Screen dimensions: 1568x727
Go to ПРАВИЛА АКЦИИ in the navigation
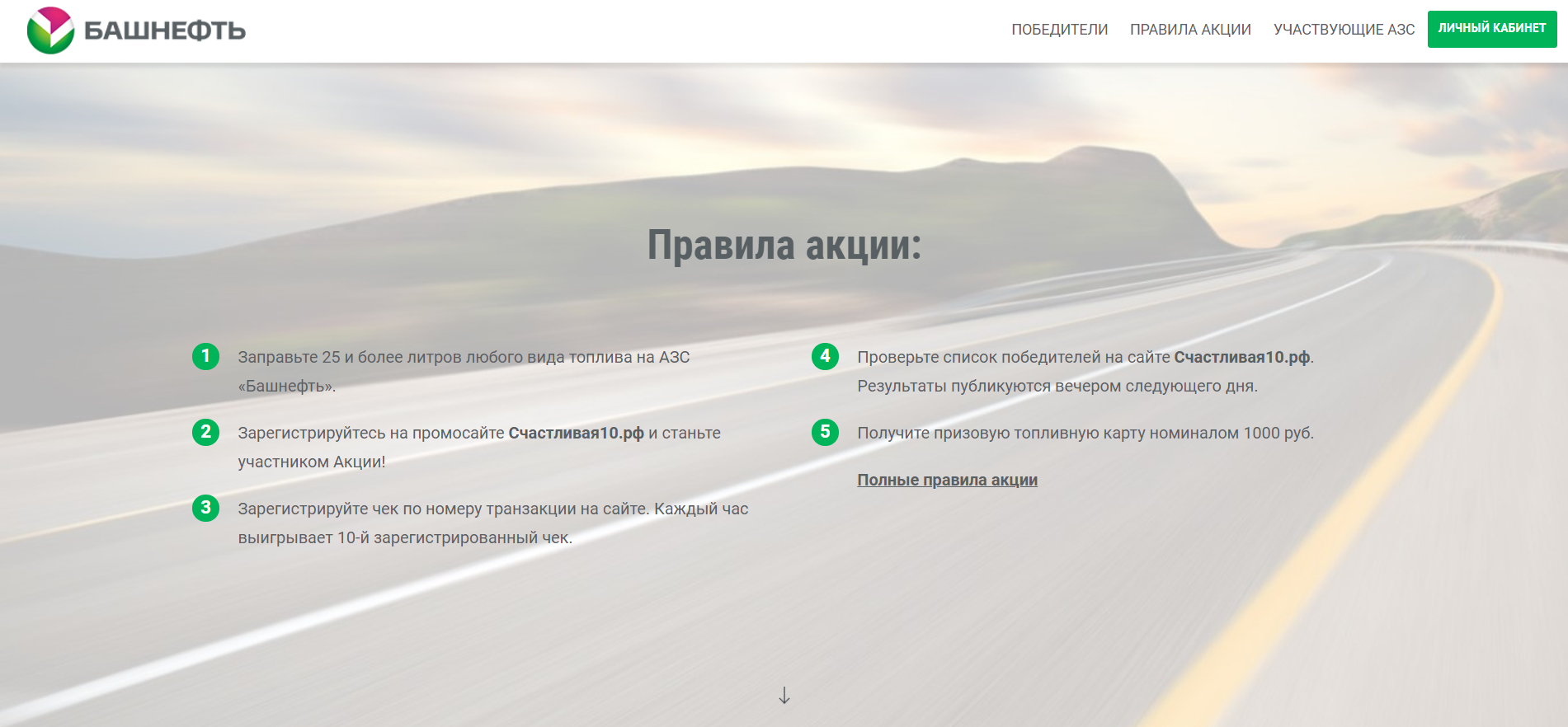tap(1190, 30)
